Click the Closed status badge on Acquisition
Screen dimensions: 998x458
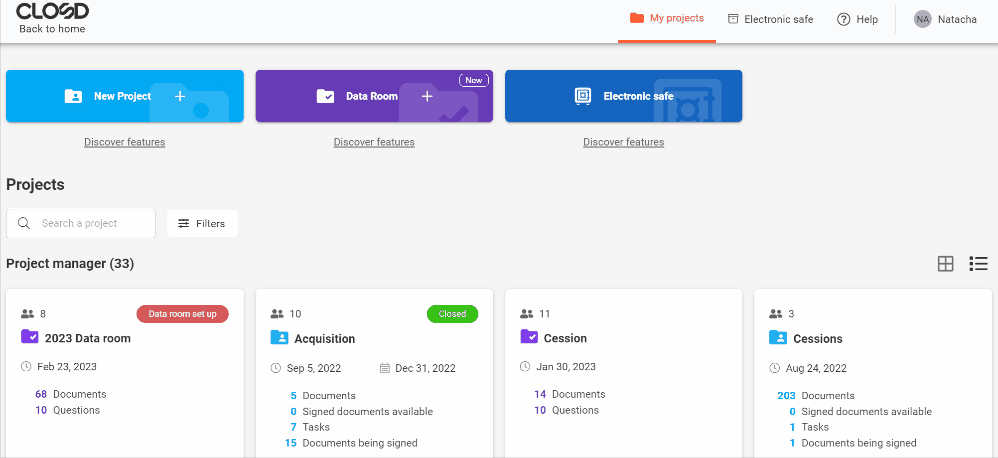click(452, 314)
